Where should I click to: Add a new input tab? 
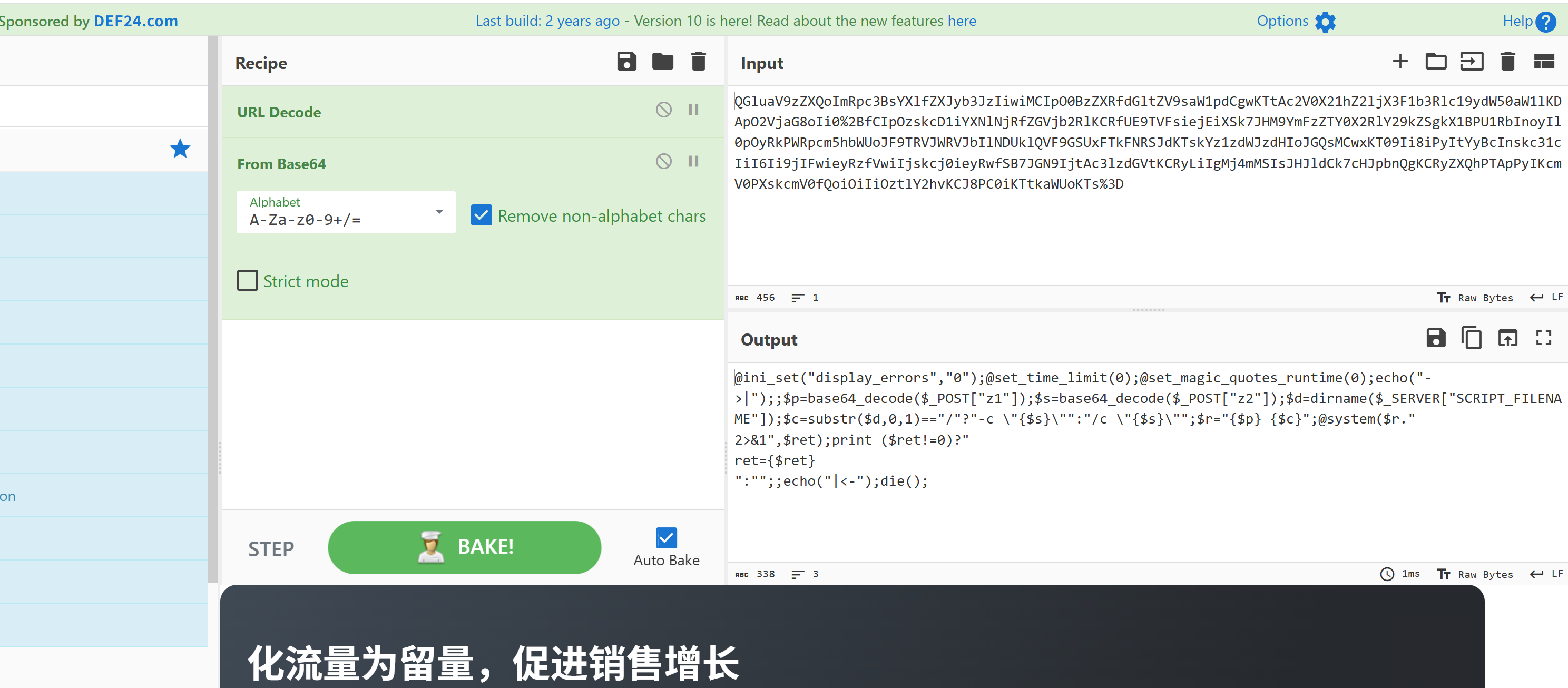tap(1400, 62)
